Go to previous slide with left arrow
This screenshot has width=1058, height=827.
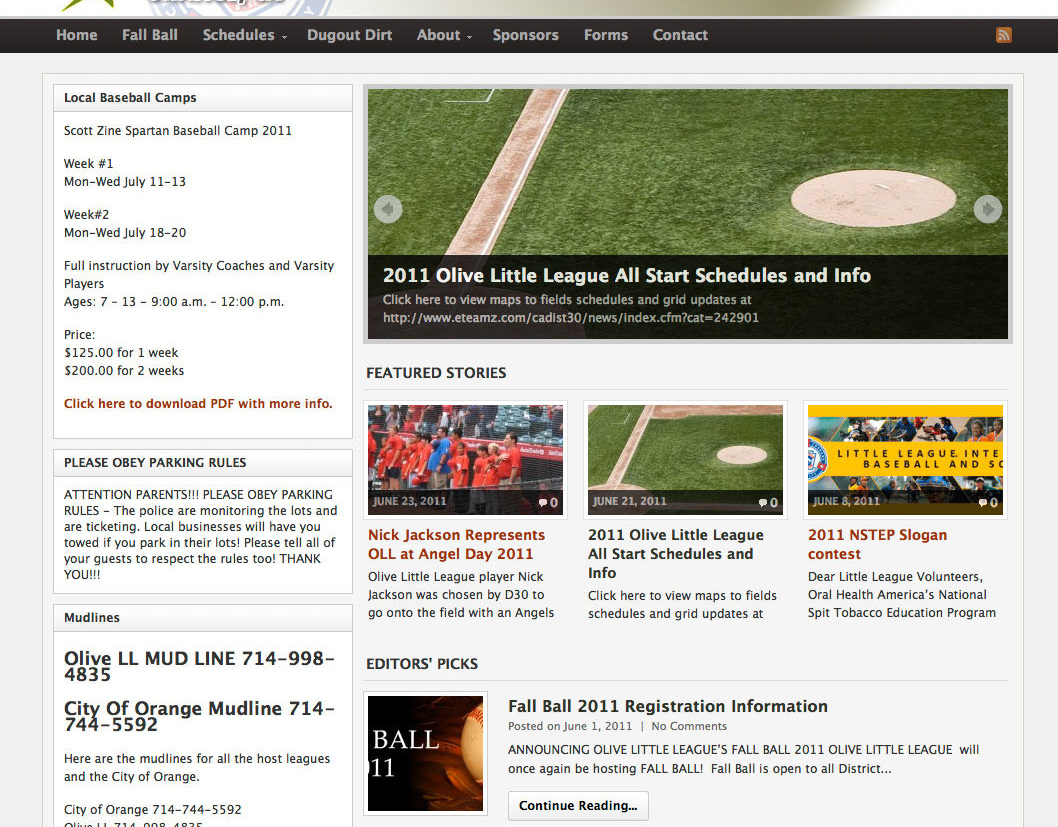tap(388, 209)
